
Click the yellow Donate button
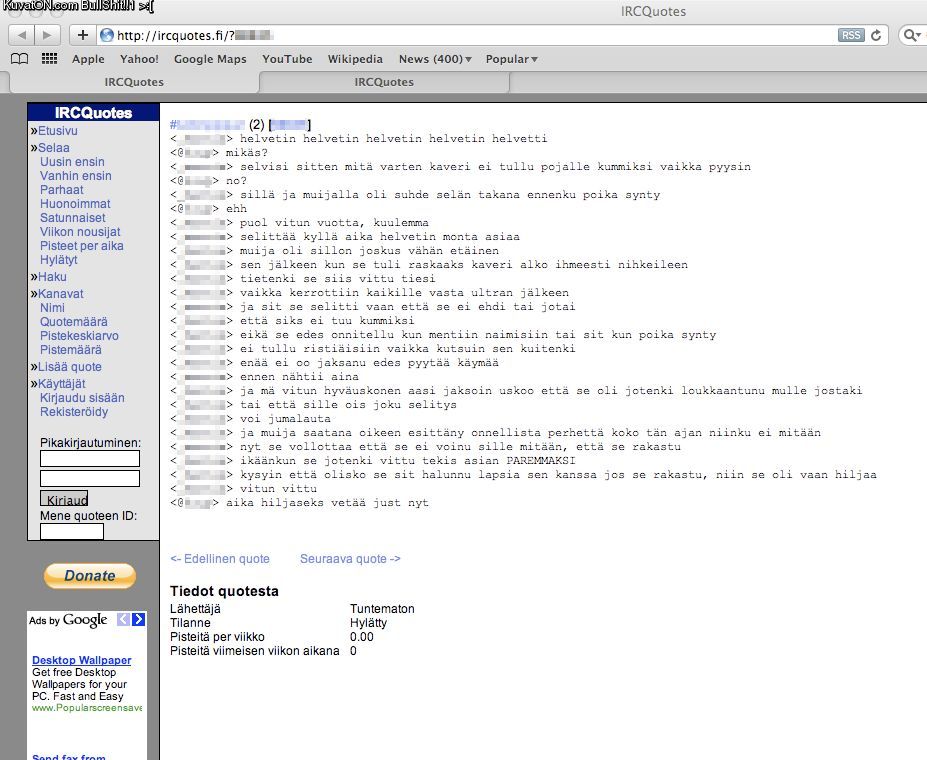[x=90, y=576]
